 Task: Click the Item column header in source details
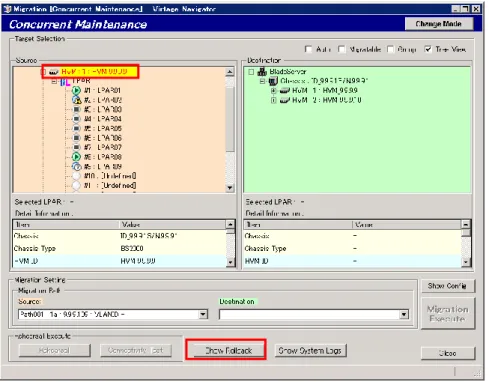point(66,225)
